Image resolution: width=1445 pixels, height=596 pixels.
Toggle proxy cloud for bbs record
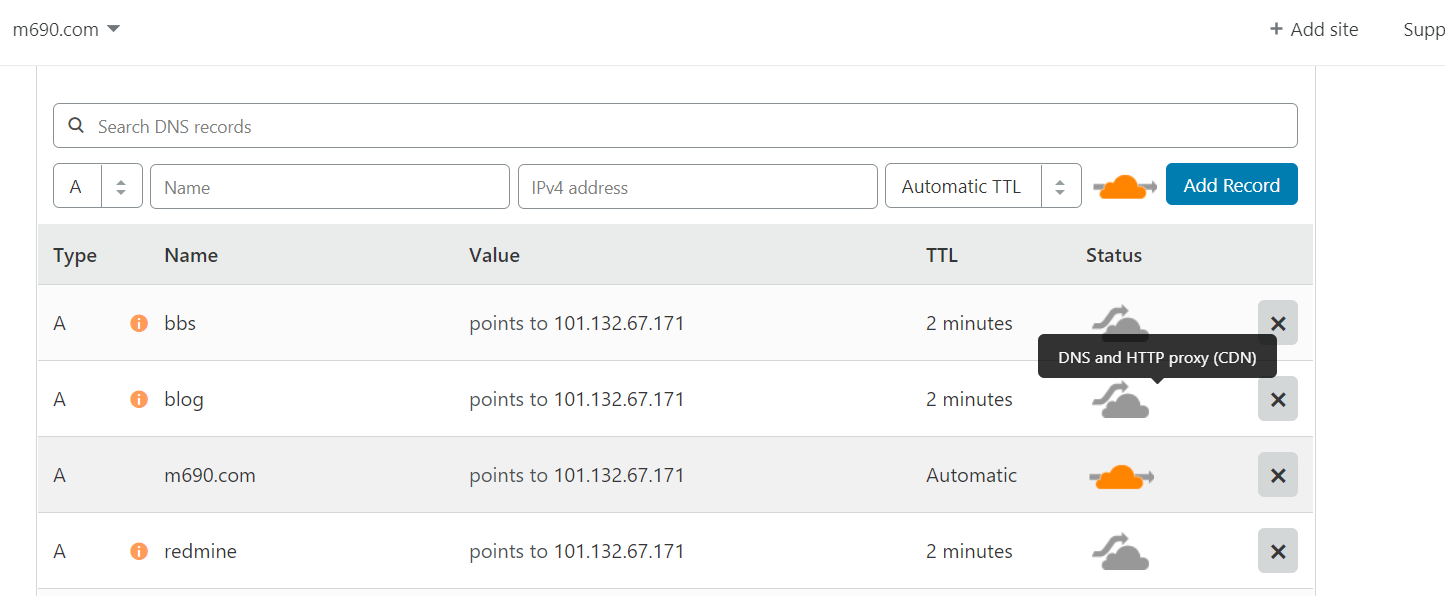pyautogui.click(x=1119, y=323)
